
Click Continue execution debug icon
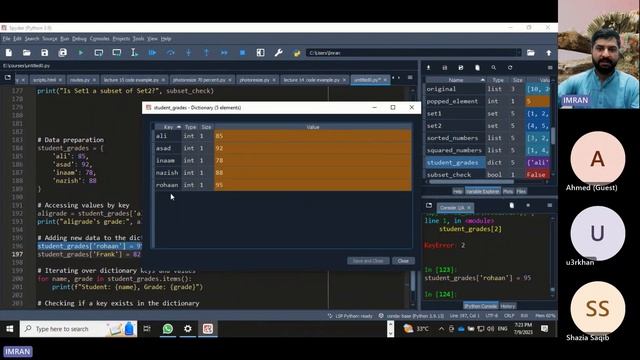(224, 53)
